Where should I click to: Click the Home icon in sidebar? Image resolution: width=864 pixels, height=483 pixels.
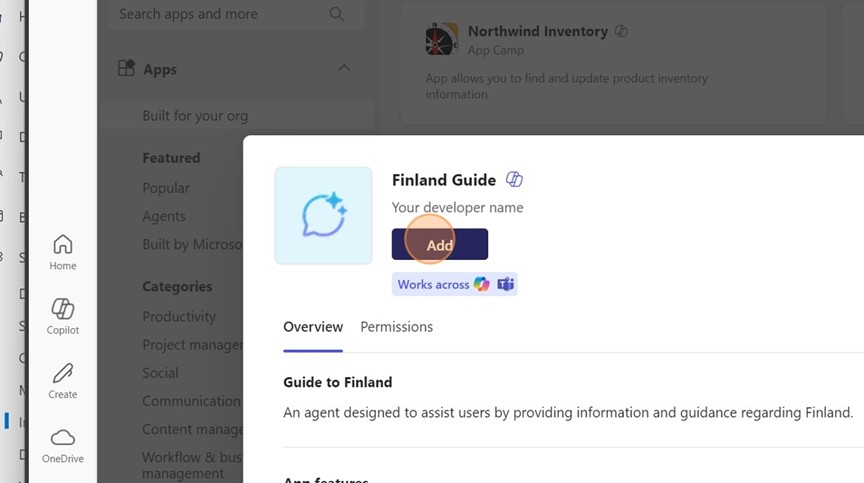coord(62,246)
